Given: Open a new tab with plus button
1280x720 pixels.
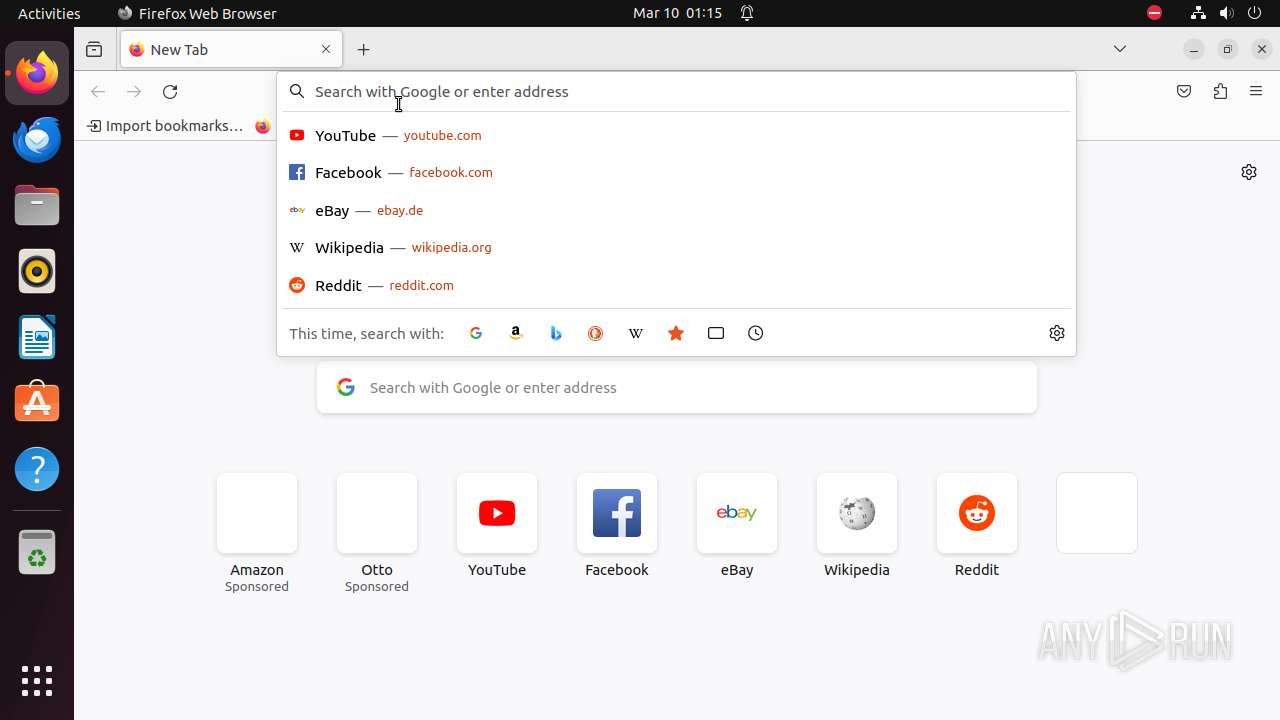Looking at the screenshot, I should pyautogui.click(x=364, y=49).
